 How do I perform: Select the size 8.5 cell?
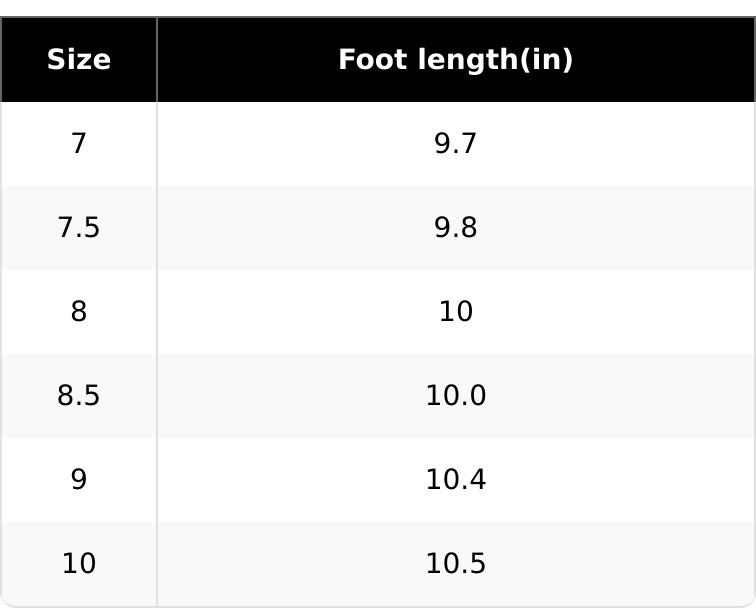79,396
